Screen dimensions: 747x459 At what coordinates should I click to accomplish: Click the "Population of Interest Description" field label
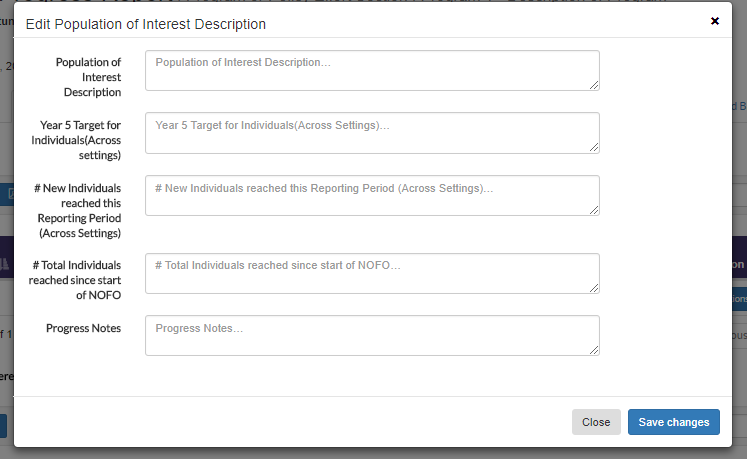89,77
